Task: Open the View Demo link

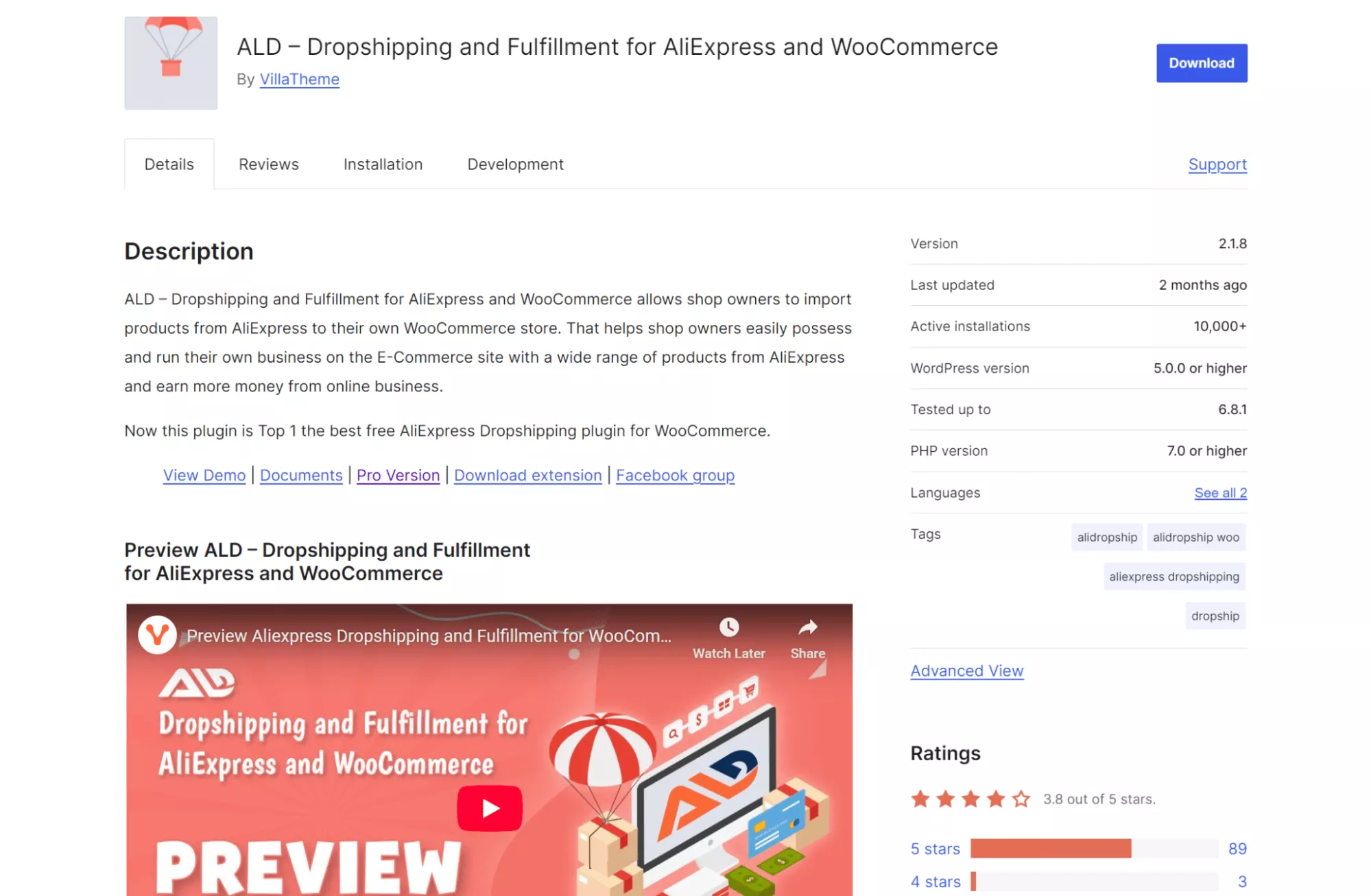Action: (x=204, y=475)
